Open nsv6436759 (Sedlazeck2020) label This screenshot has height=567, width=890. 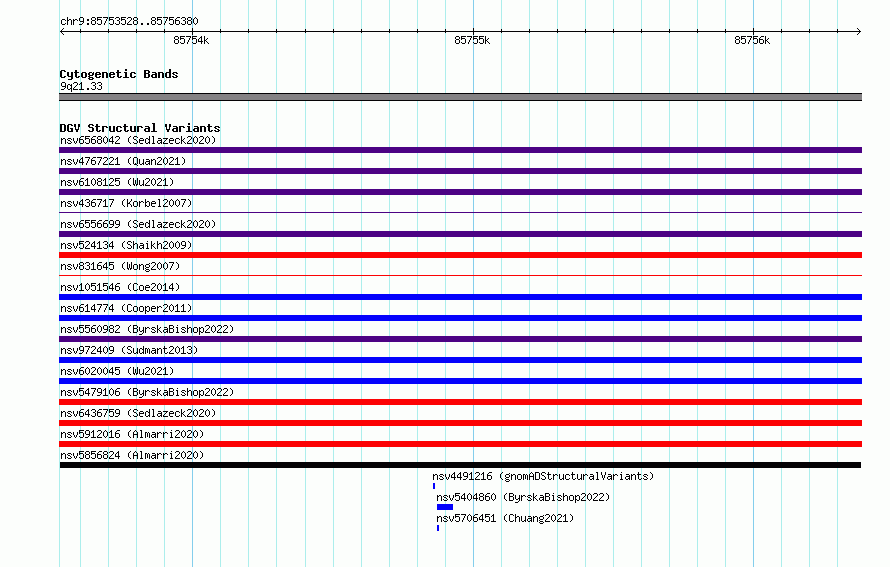click(x=138, y=413)
